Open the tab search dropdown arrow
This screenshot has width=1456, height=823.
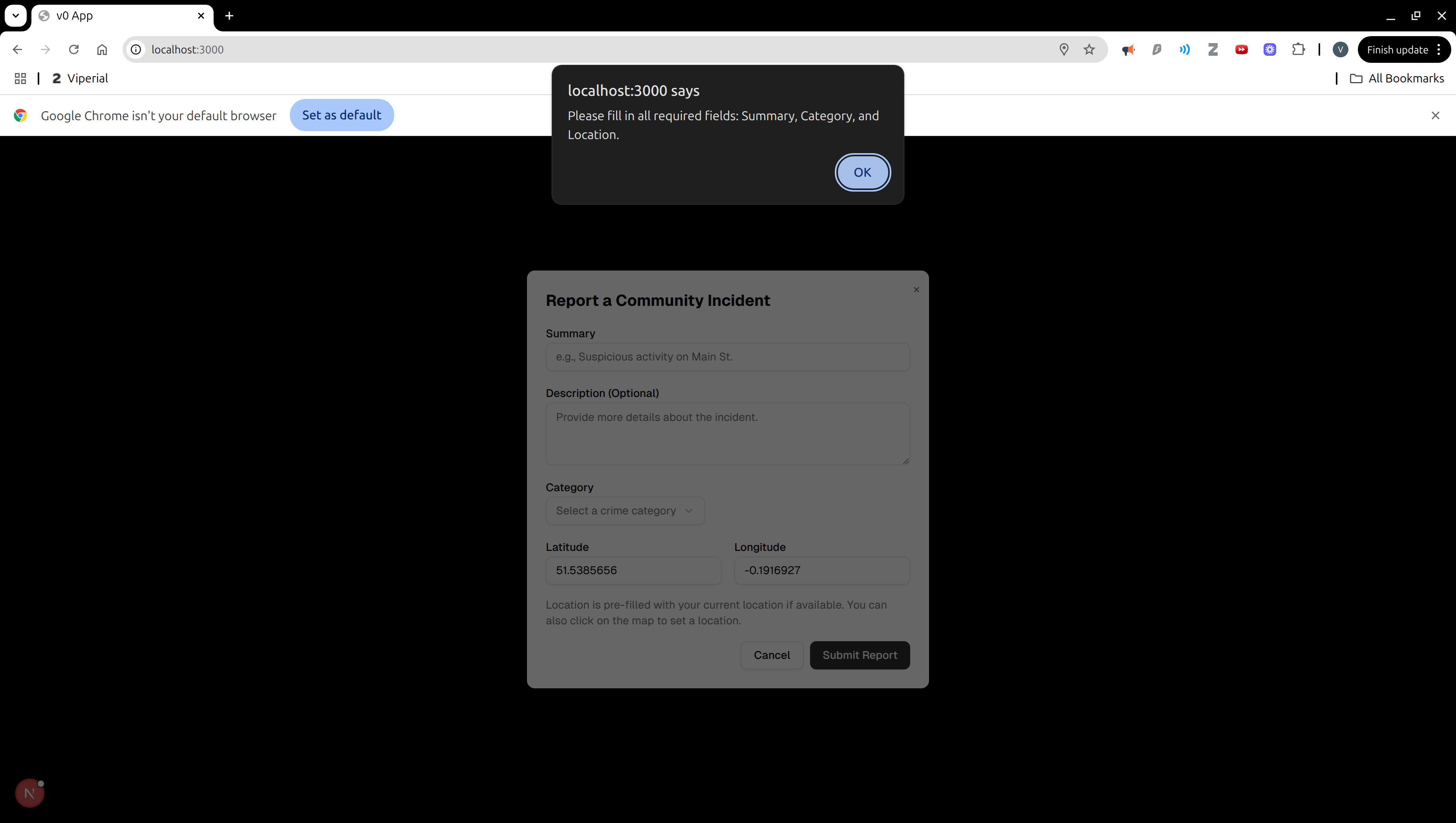point(15,16)
